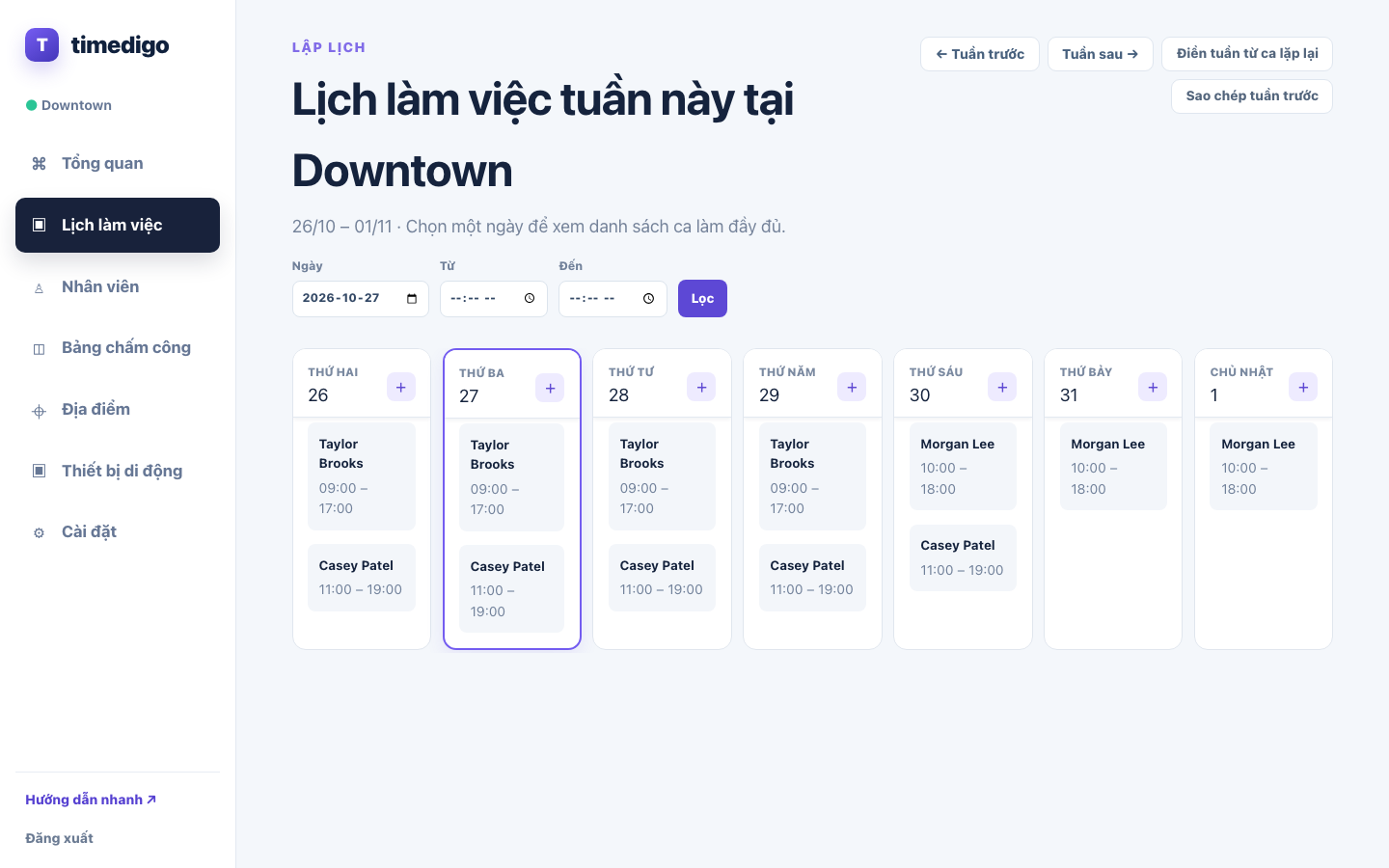Go to previous week with Tuần trước

click(980, 54)
